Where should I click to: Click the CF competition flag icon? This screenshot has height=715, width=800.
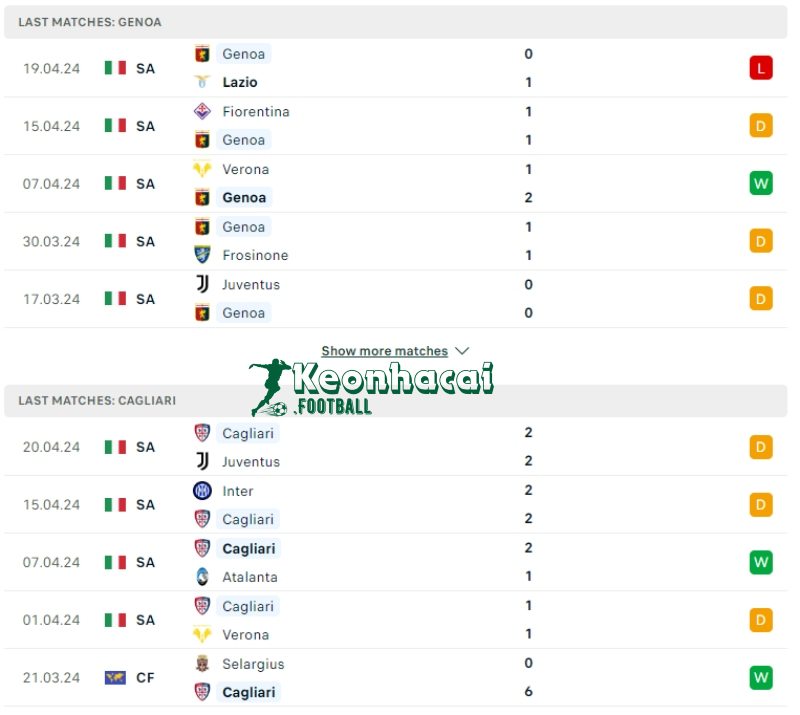(x=115, y=678)
